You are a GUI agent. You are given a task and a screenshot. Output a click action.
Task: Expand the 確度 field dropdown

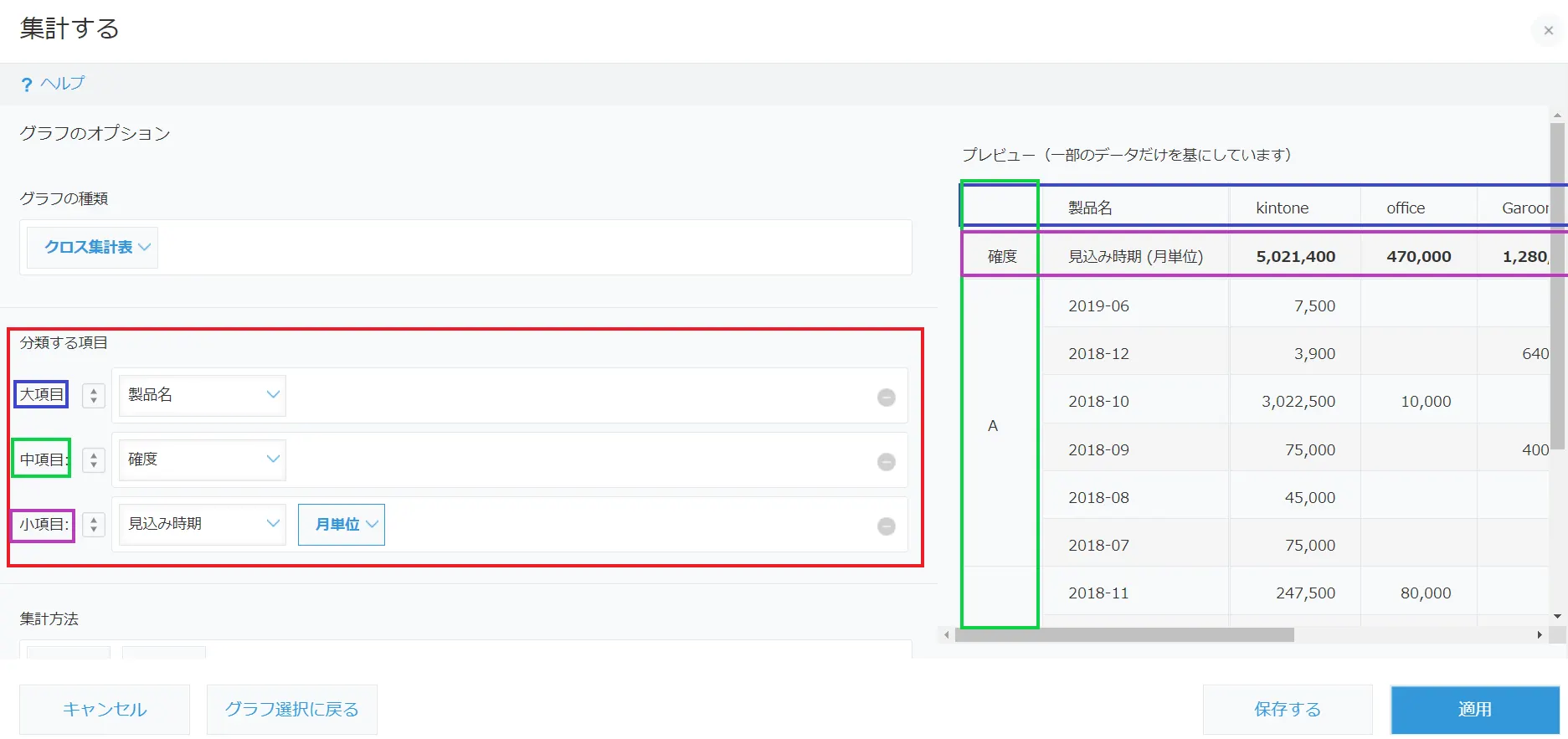coord(203,459)
